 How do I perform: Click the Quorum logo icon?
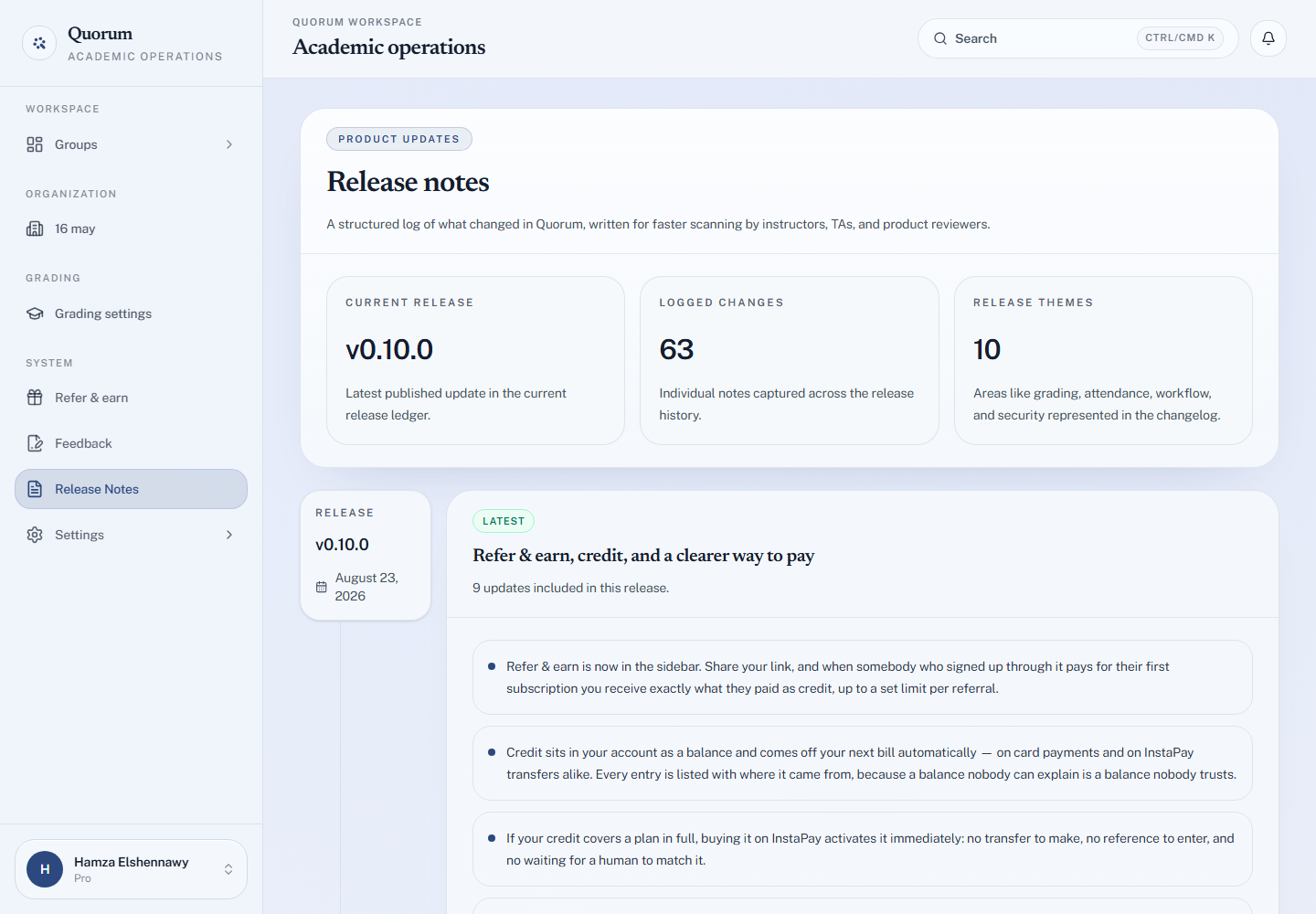click(x=39, y=43)
